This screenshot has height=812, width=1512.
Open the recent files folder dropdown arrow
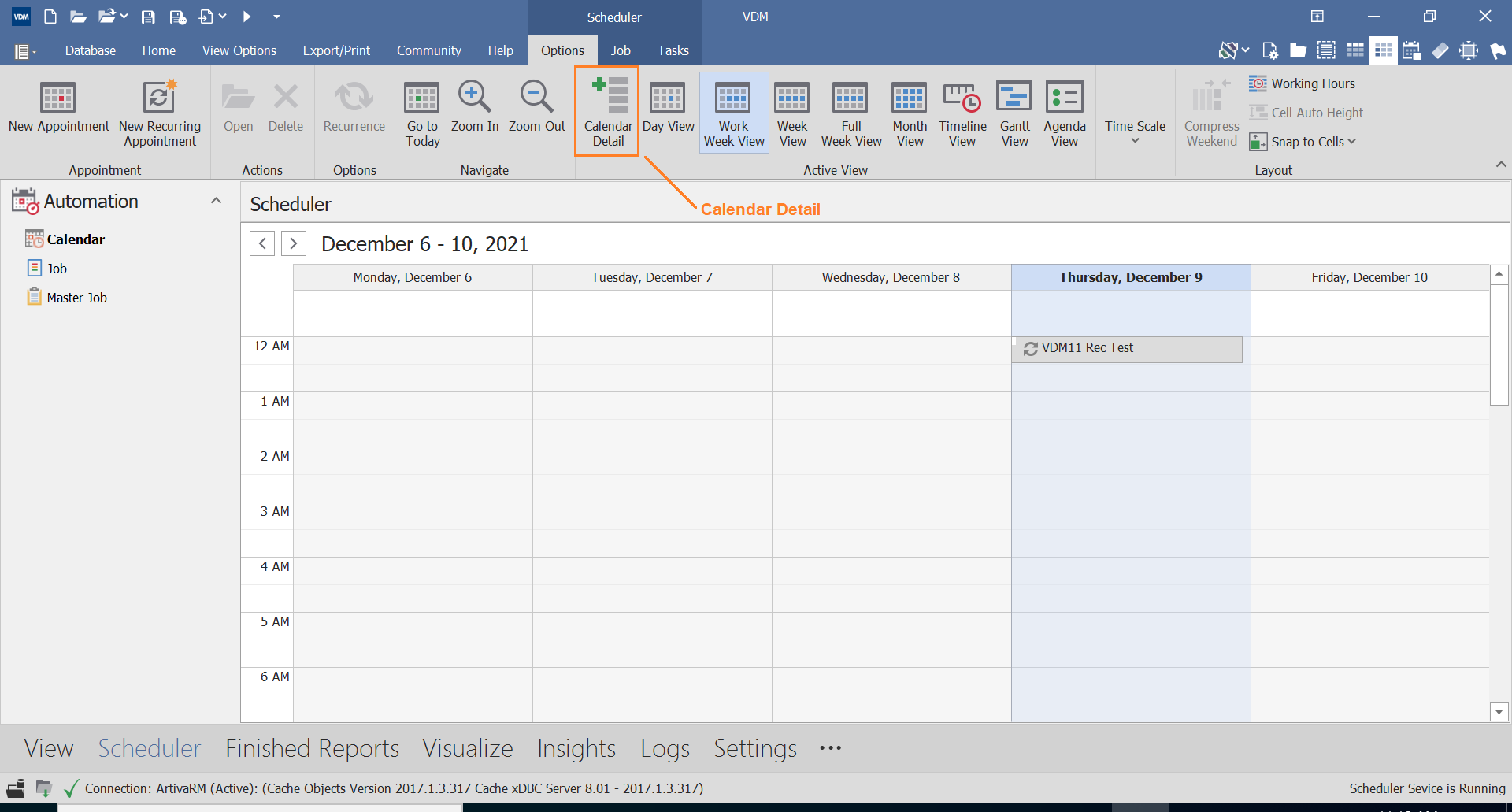pos(124,17)
